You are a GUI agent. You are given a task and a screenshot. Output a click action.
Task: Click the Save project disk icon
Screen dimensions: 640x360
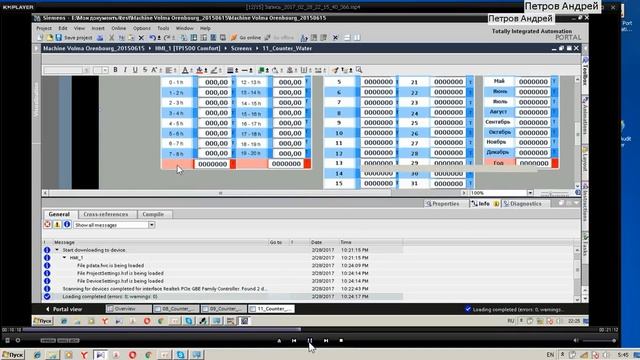59,38
